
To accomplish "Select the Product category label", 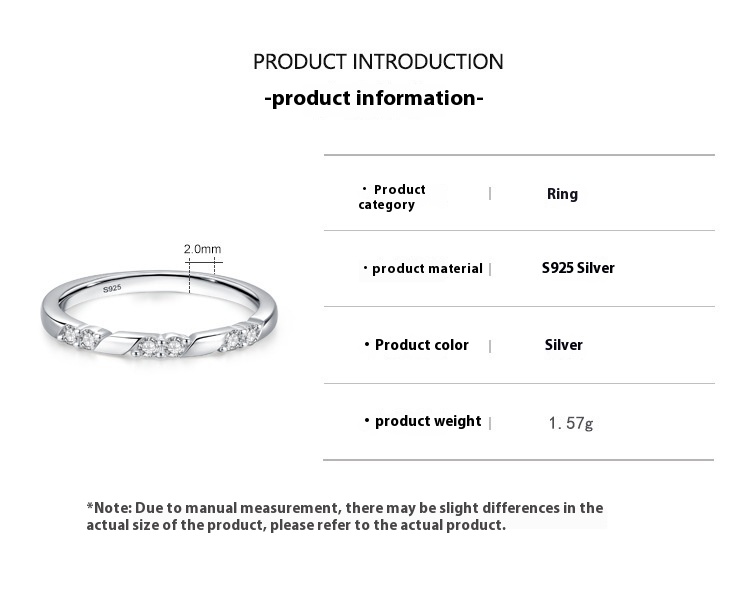I will [393, 197].
